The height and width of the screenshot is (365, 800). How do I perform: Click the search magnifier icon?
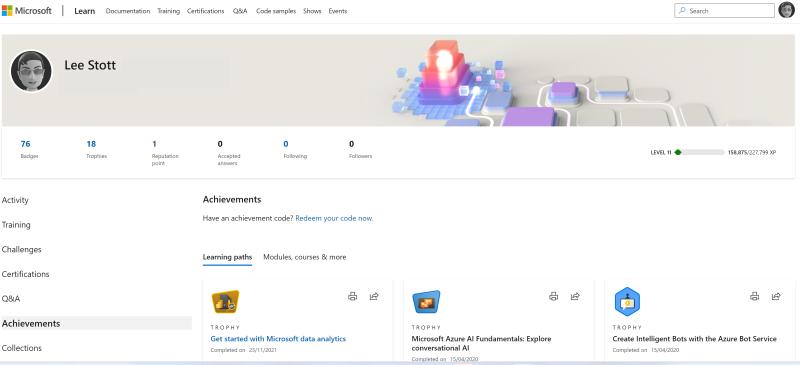682,11
